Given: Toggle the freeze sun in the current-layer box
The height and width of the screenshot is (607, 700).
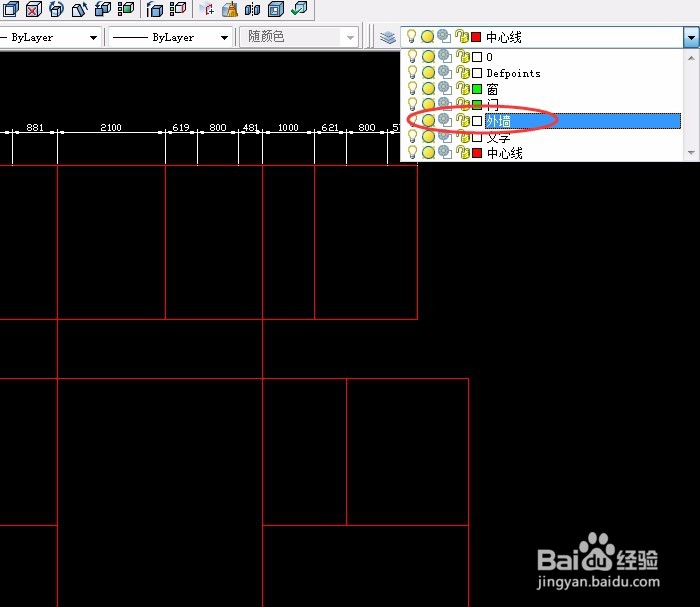Looking at the screenshot, I should point(427,37).
